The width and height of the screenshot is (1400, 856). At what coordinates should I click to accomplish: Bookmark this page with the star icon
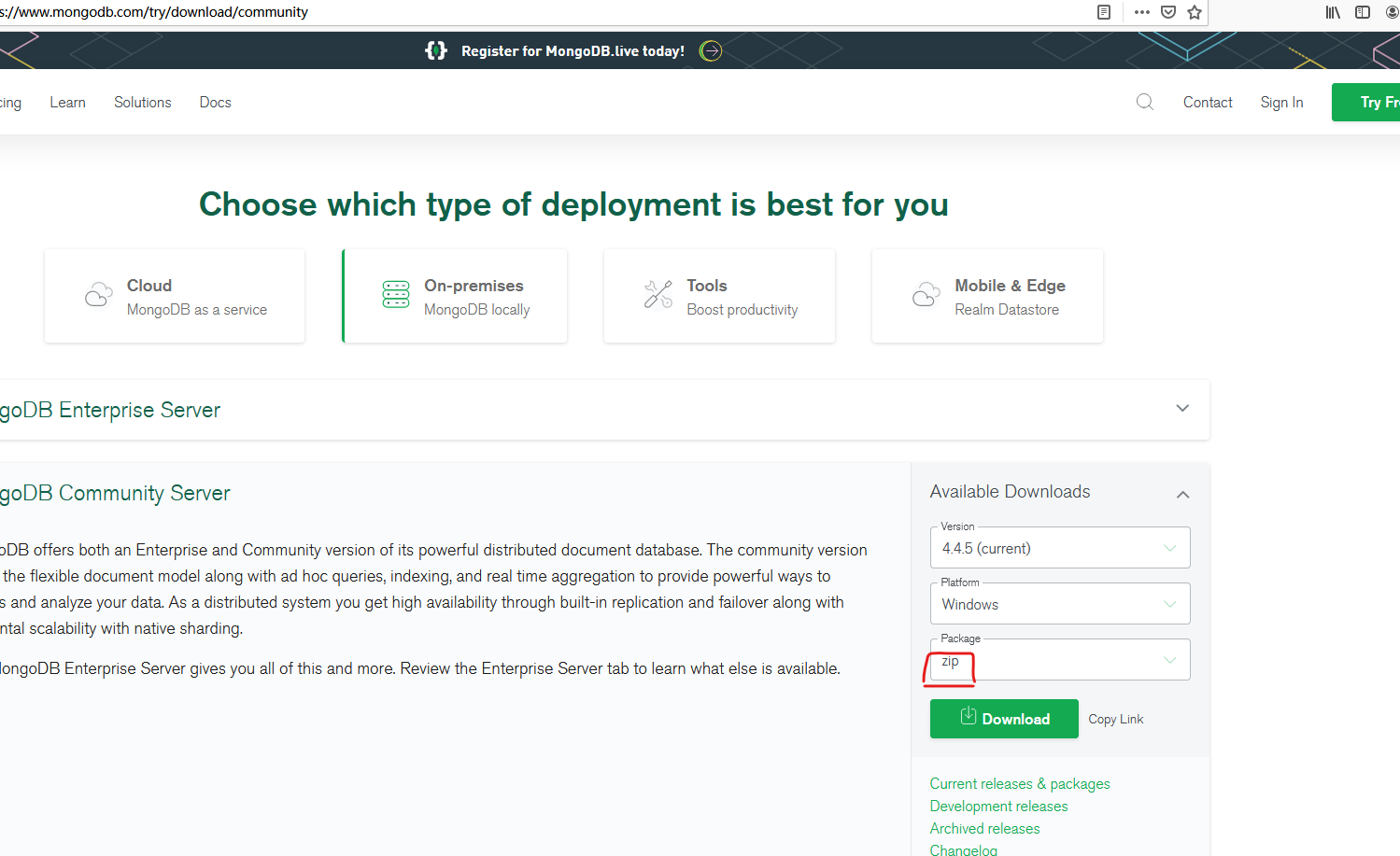point(1195,12)
